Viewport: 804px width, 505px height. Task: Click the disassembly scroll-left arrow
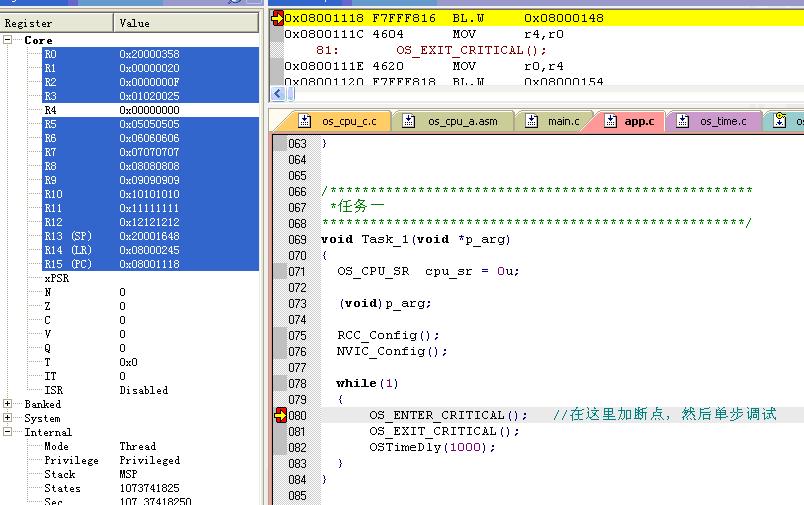pyautogui.click(x=277, y=94)
